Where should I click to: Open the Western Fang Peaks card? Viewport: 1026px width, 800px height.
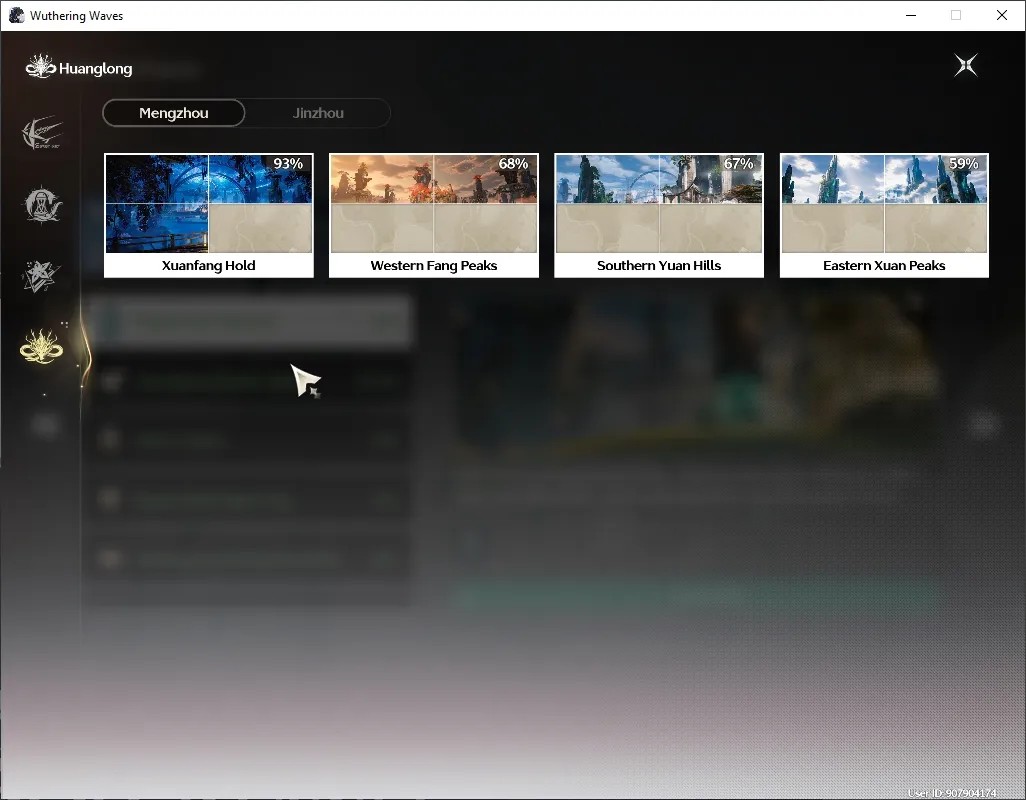434,215
